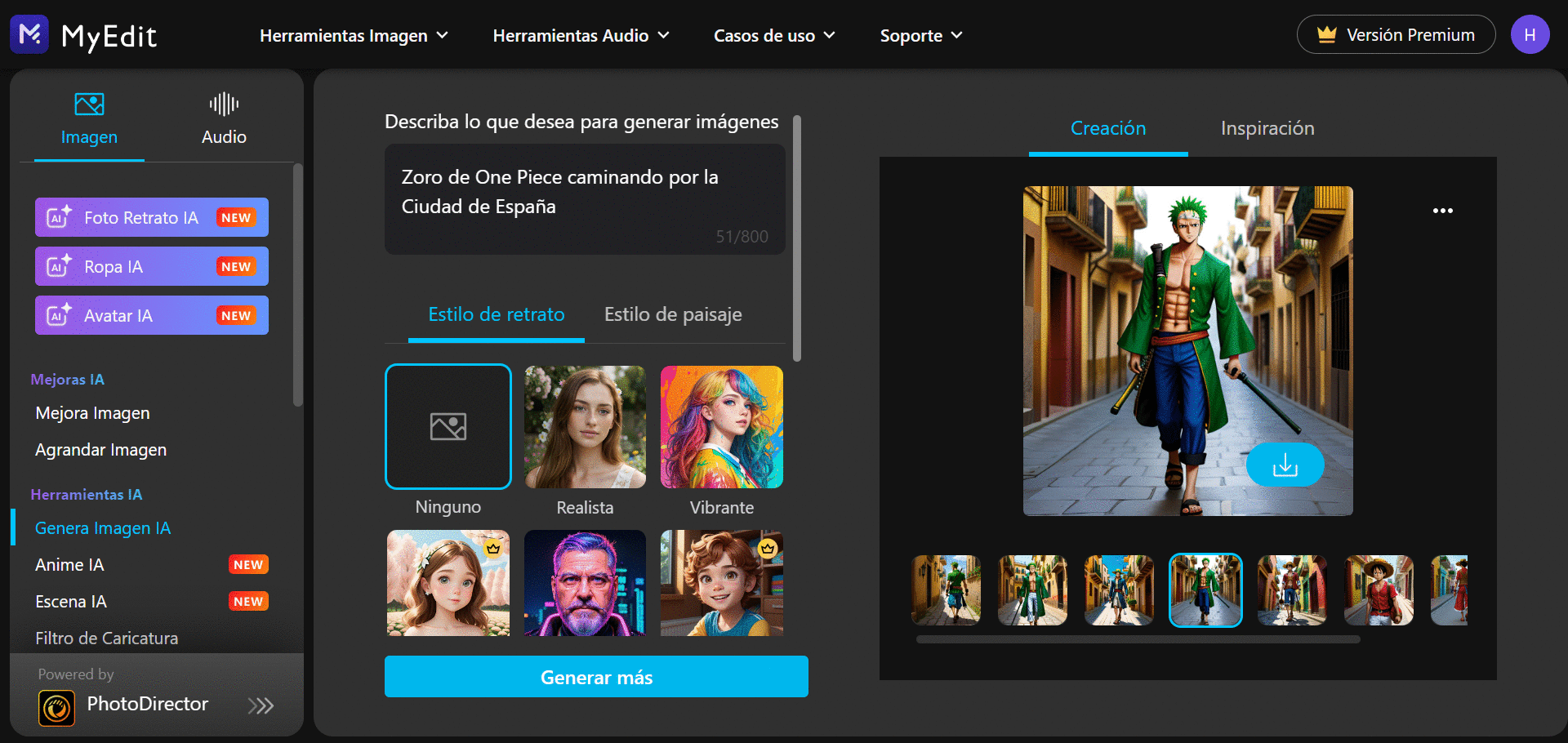Open the Casos de uso dropdown
Screen dimensions: 1568x743
pos(773,35)
